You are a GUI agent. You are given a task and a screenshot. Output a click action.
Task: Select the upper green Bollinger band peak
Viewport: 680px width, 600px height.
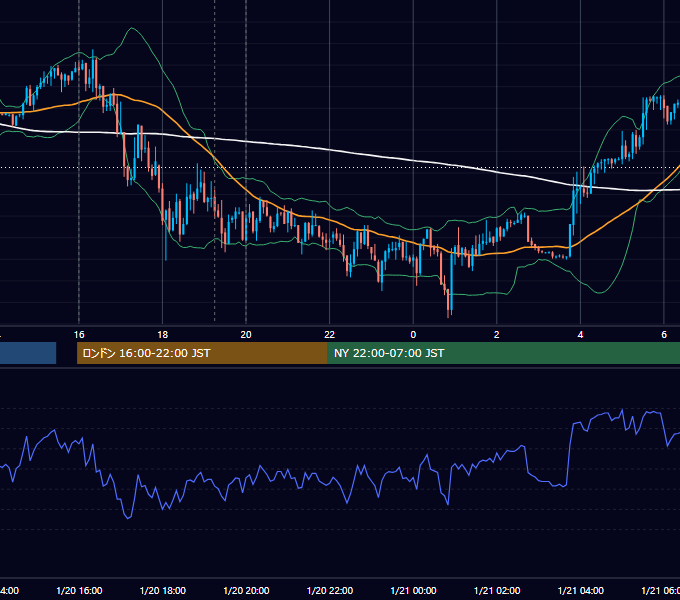pyautogui.click(x=132, y=29)
